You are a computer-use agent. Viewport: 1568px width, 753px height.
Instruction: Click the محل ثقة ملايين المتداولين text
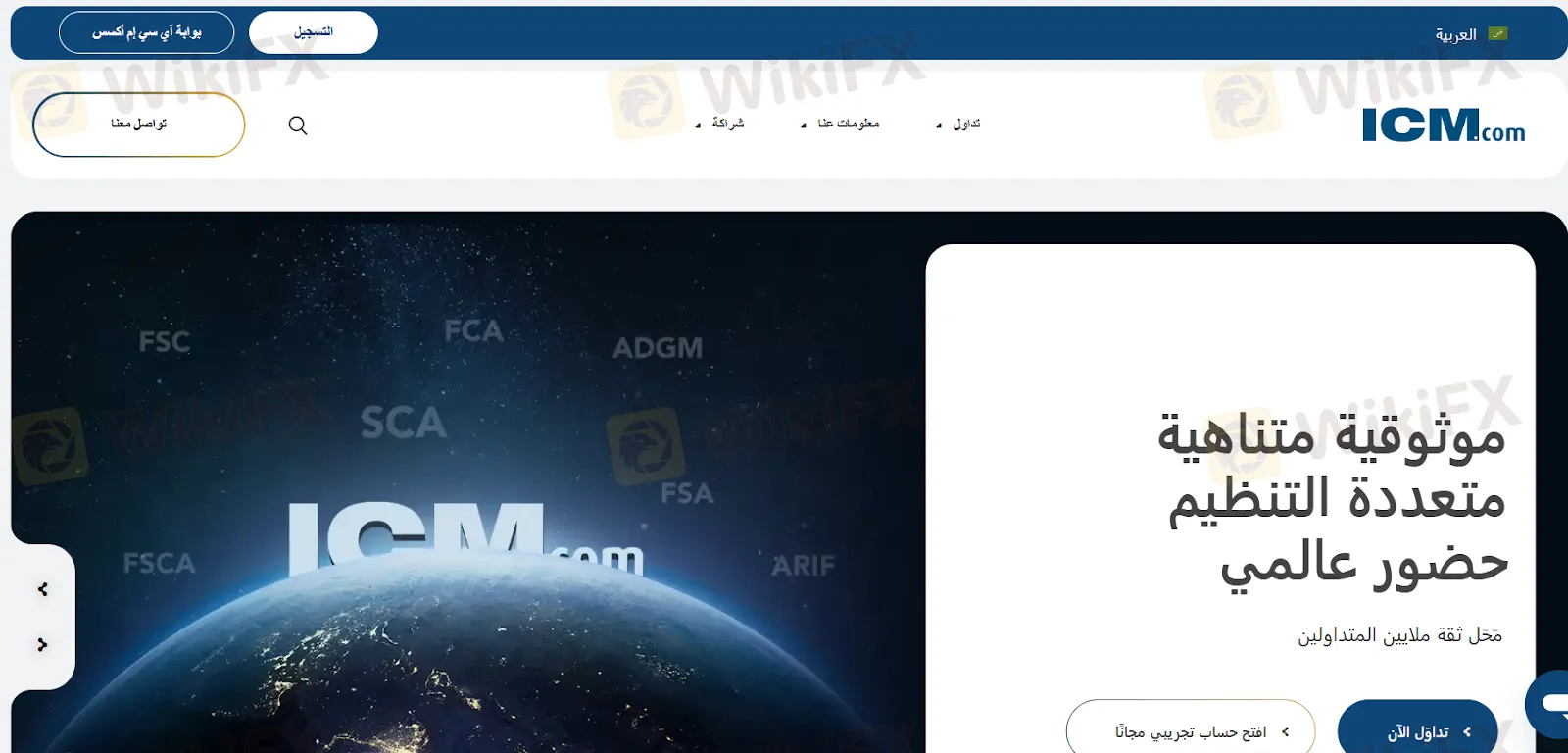(1399, 635)
